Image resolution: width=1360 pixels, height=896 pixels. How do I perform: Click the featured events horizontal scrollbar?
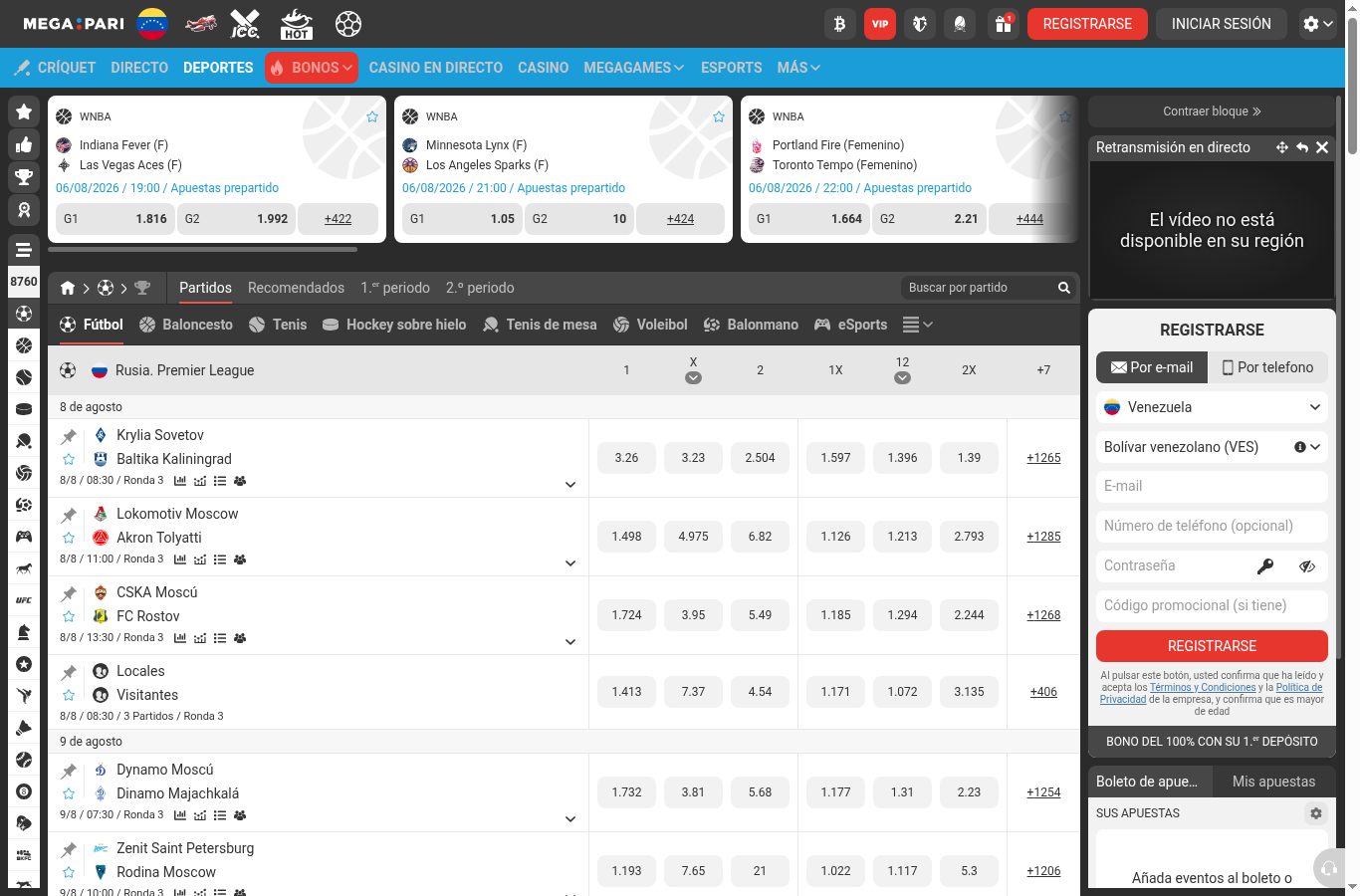pos(202,249)
